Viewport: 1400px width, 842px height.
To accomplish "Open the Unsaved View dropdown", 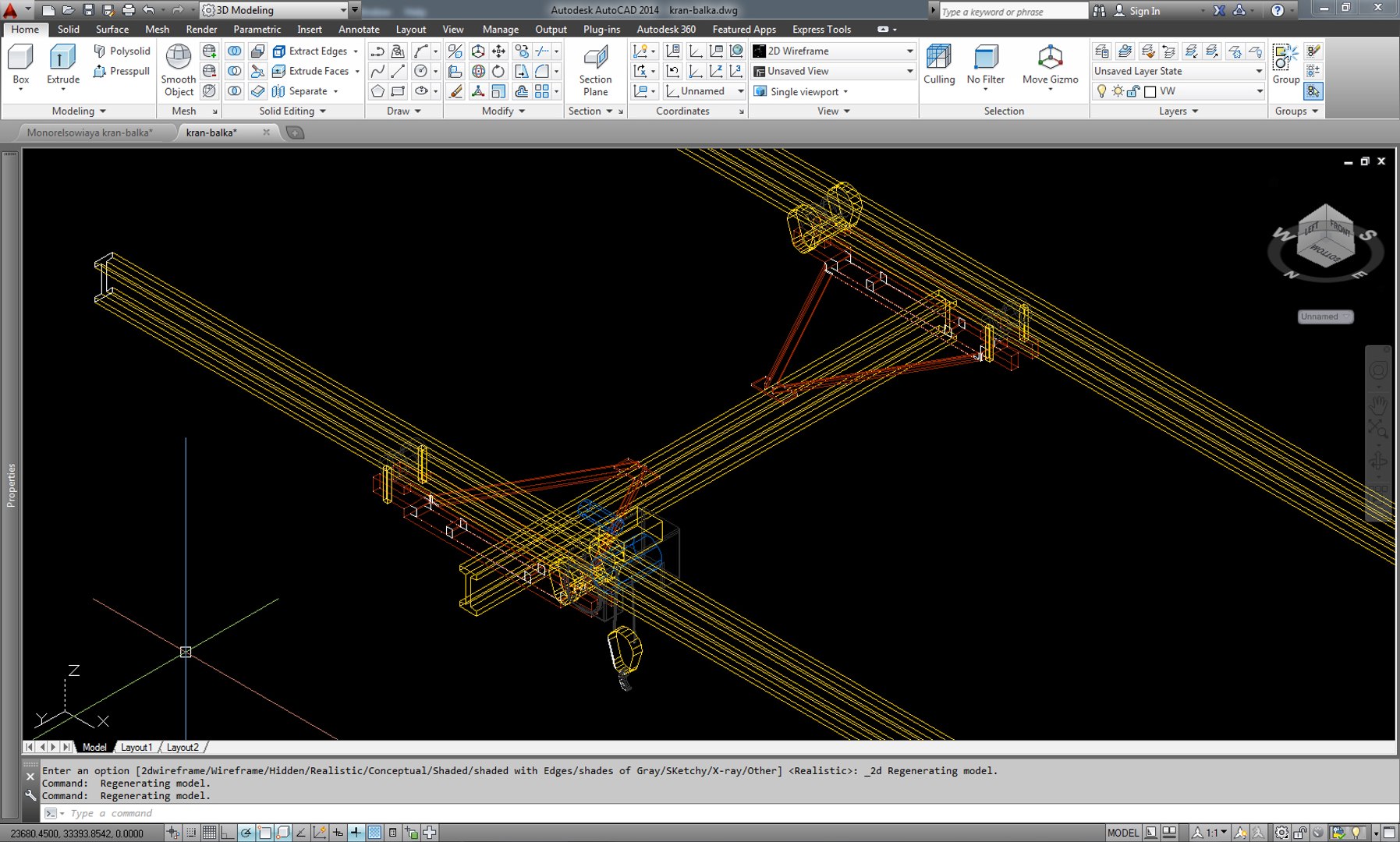I will click(x=833, y=71).
